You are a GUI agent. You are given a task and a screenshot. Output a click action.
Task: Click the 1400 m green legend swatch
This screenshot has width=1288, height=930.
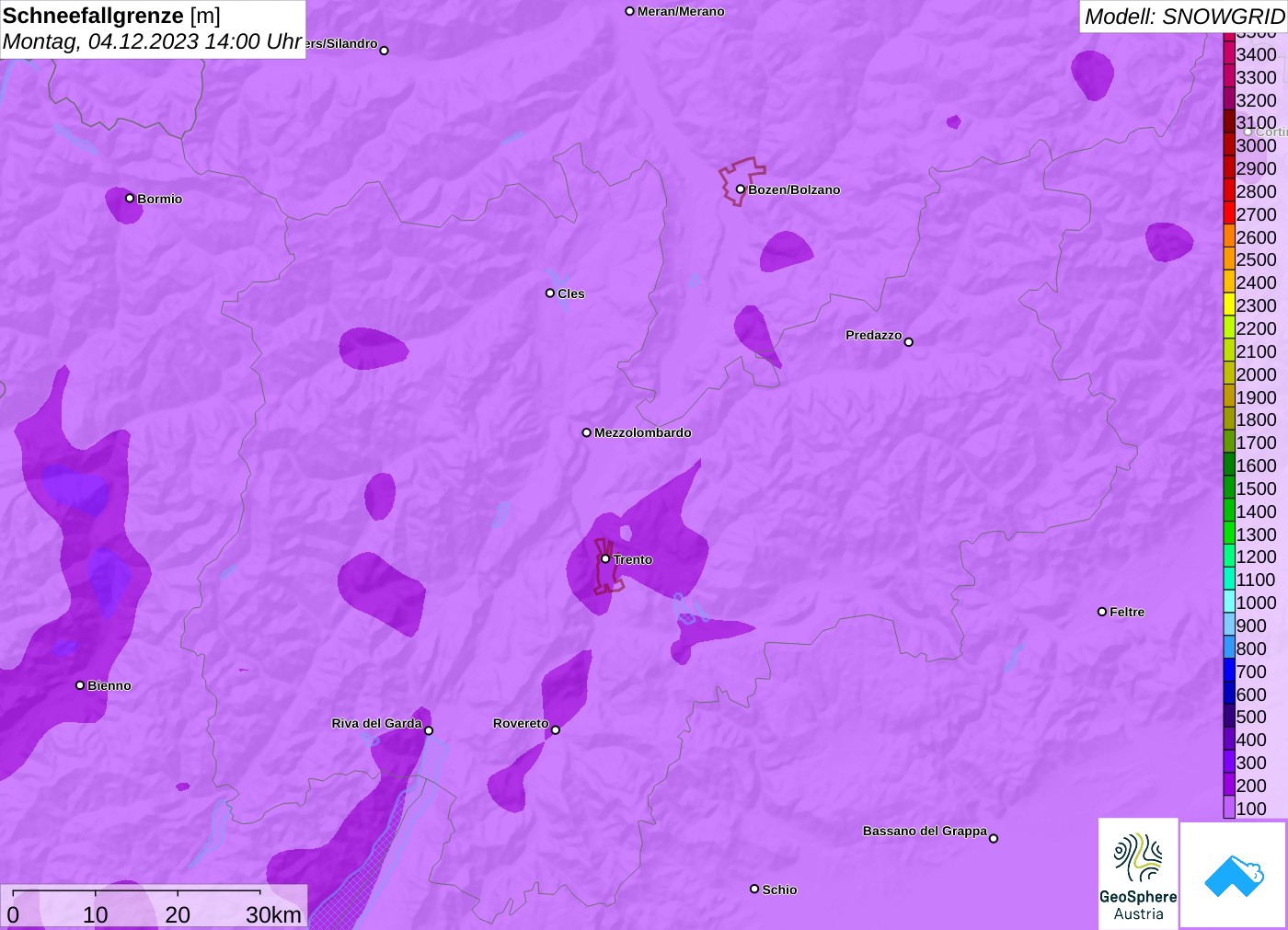coord(1229,511)
